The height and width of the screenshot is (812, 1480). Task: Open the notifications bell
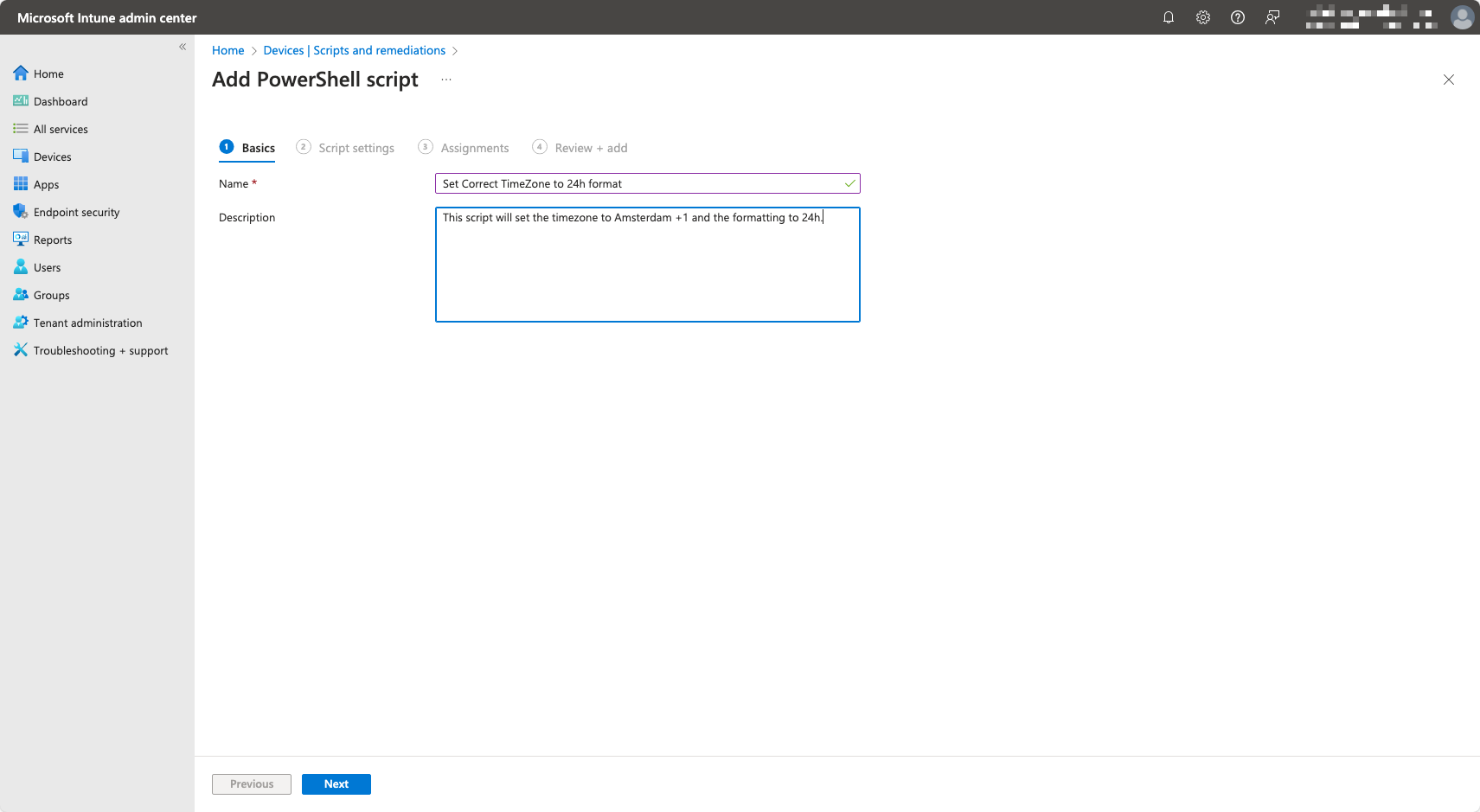1169,17
